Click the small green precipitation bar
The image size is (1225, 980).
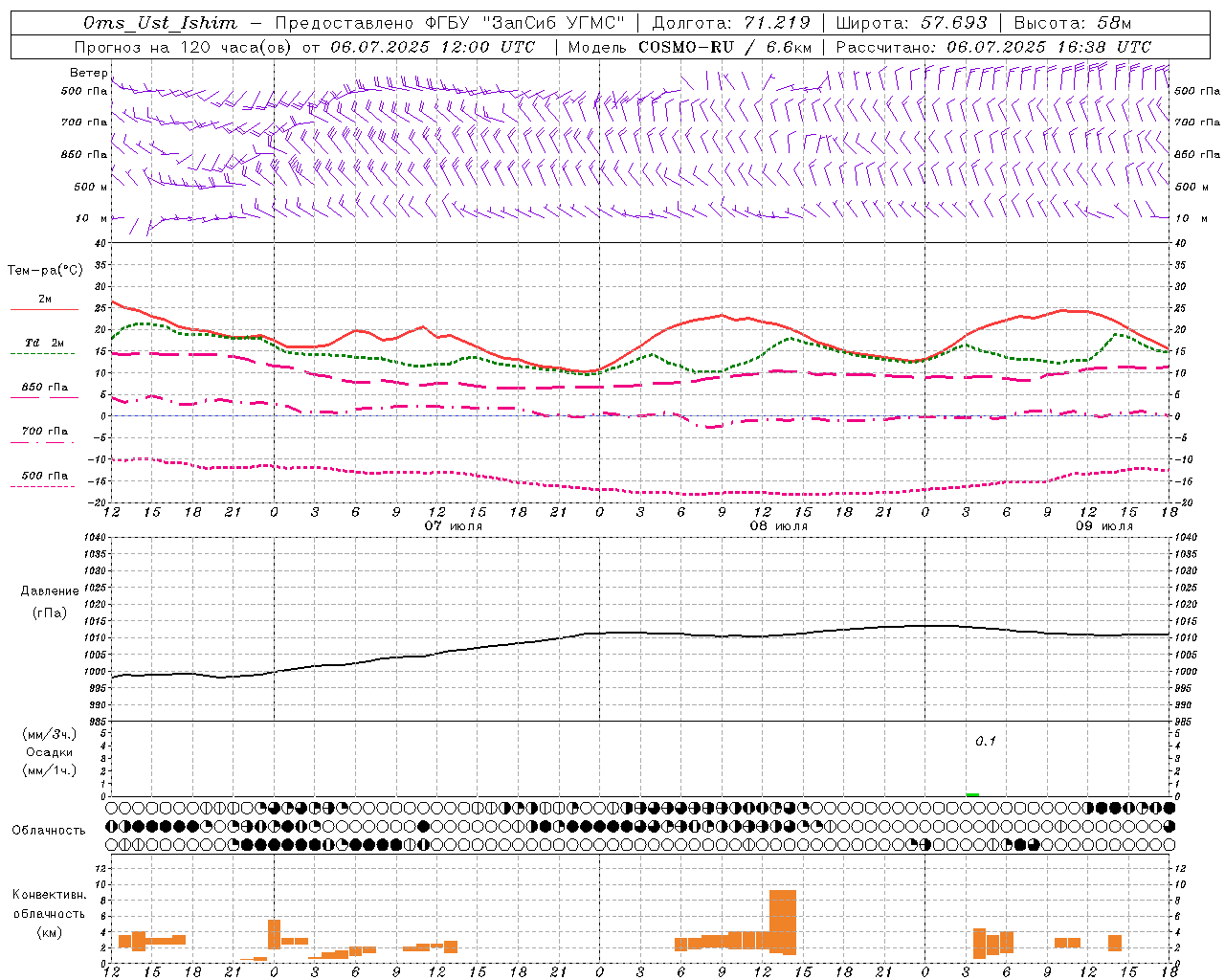972,794
